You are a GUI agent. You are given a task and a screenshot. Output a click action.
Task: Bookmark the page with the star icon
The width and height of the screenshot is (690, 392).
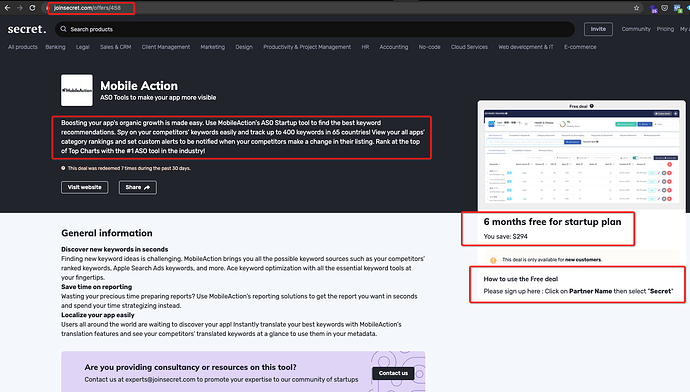pyautogui.click(x=636, y=8)
